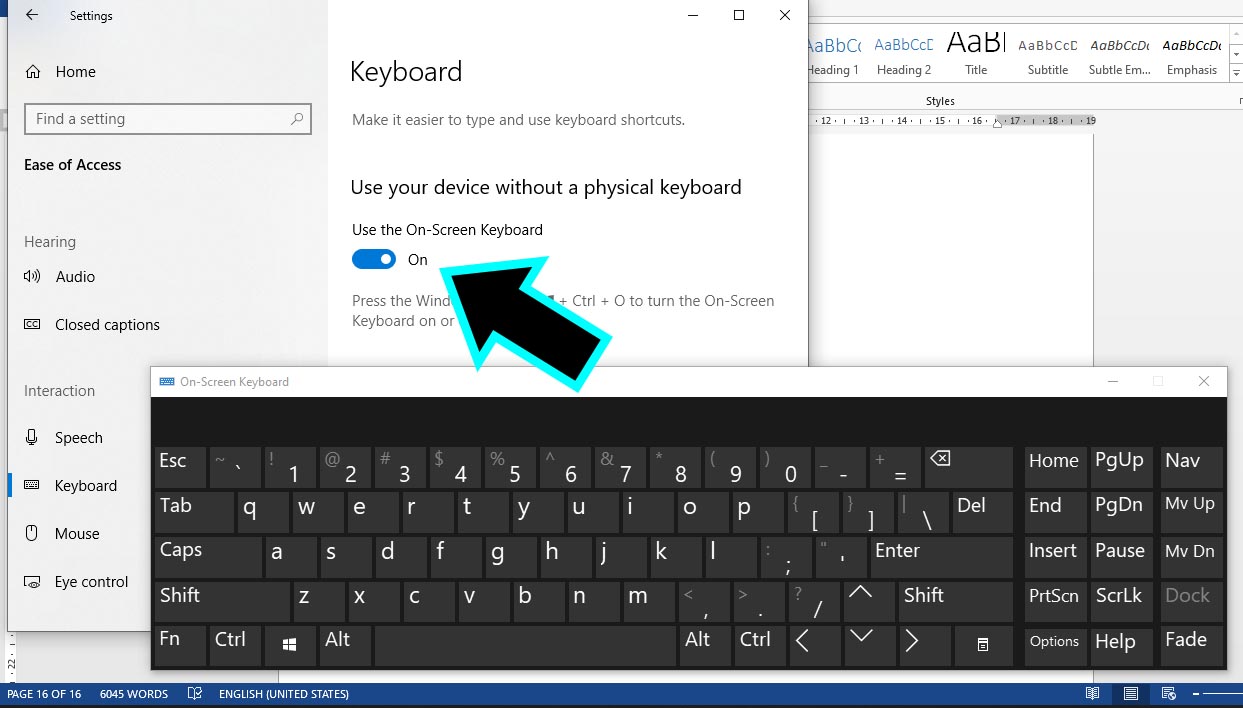Open the Eye control page
The height and width of the screenshot is (708, 1243).
(x=77, y=582)
